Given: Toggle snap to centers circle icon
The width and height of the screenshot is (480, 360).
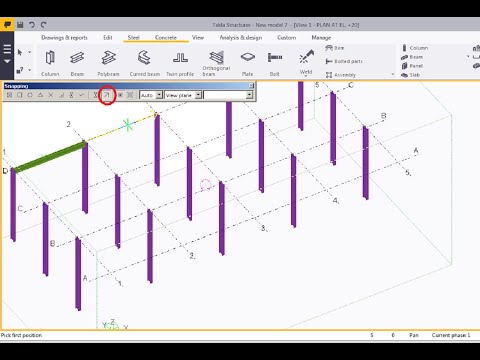Looking at the screenshot, I should pyautogui.click(x=30, y=95).
